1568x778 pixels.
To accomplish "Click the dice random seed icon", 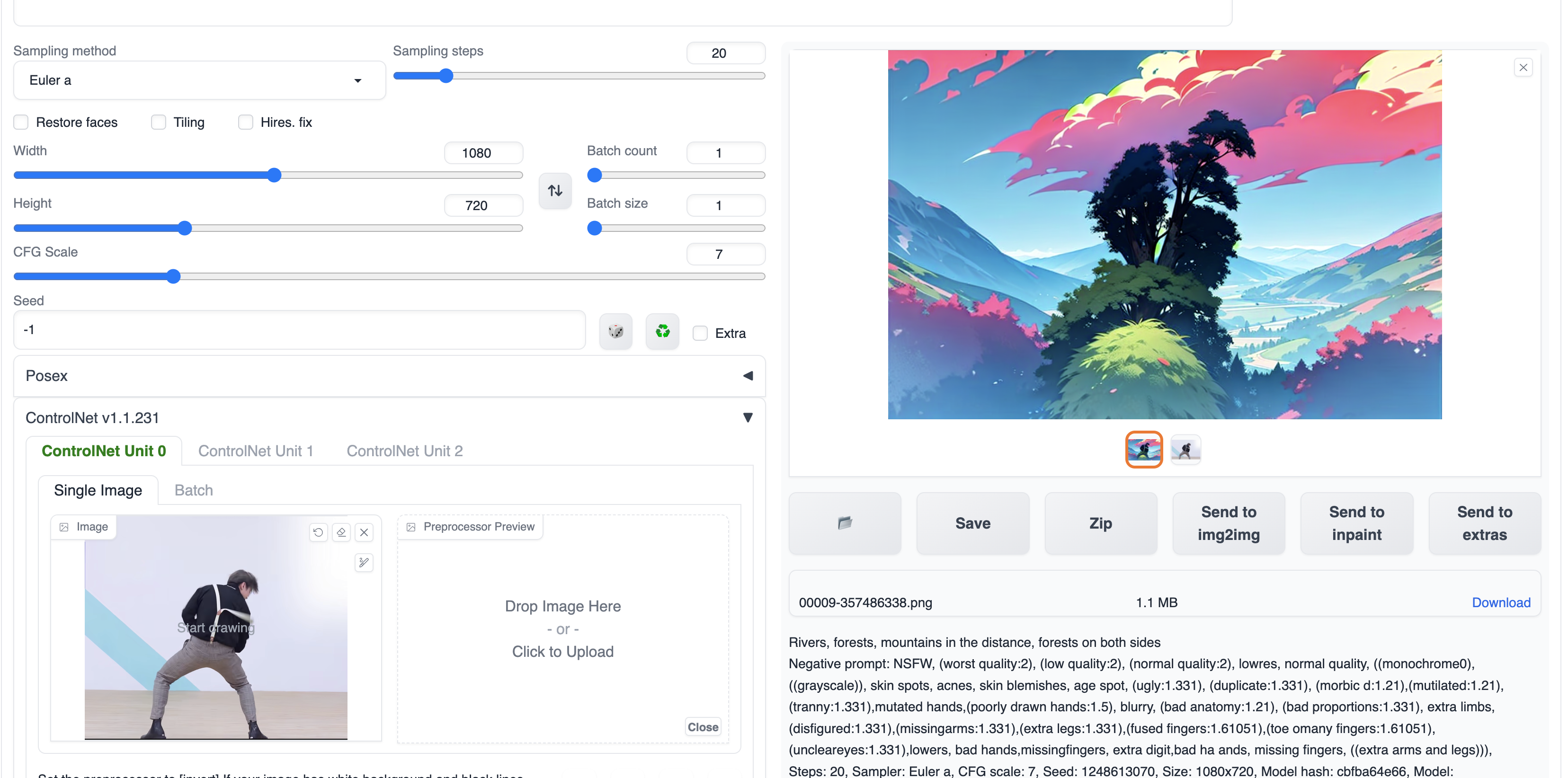I will pyautogui.click(x=615, y=332).
